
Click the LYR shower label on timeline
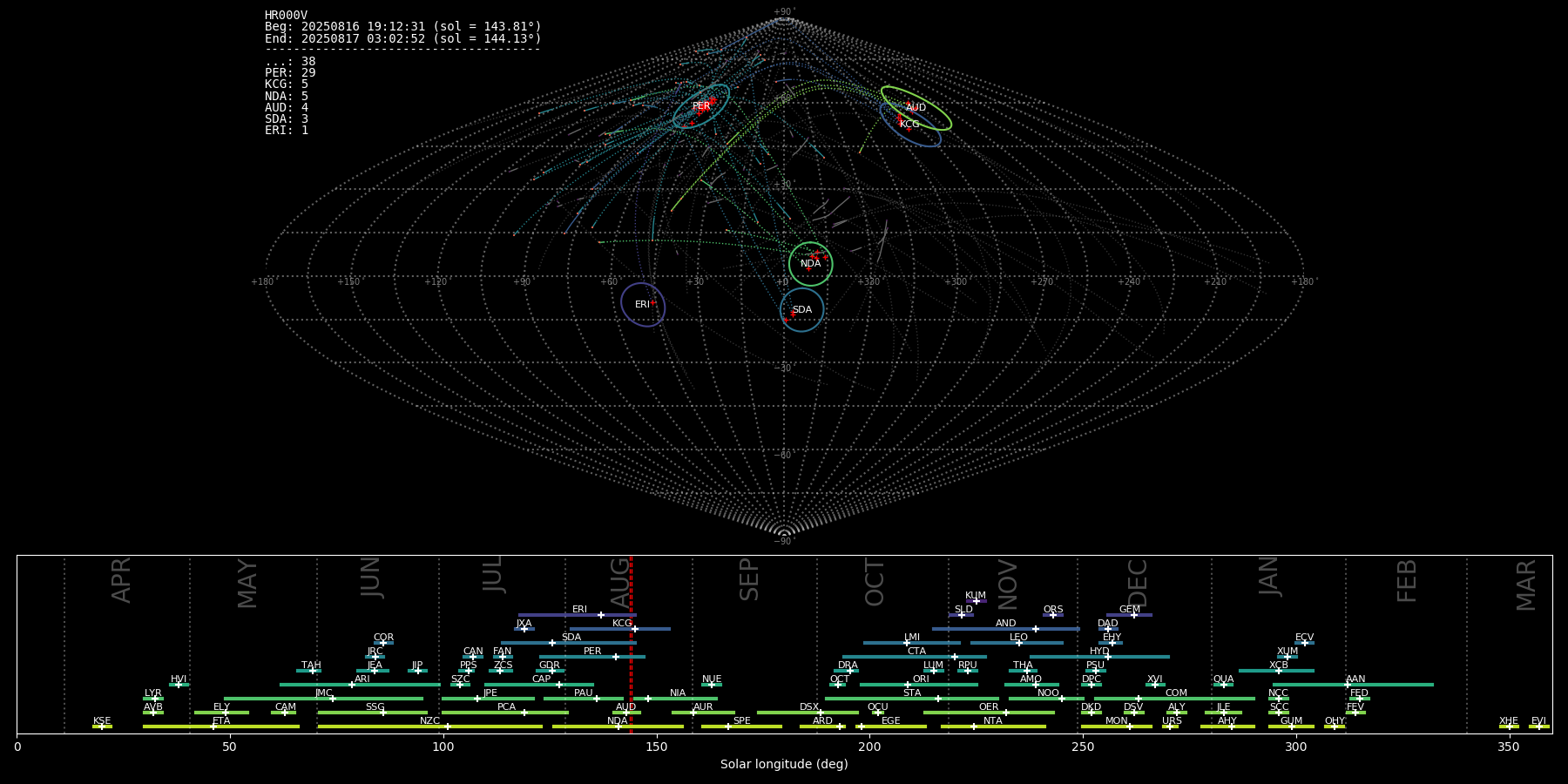[153, 693]
